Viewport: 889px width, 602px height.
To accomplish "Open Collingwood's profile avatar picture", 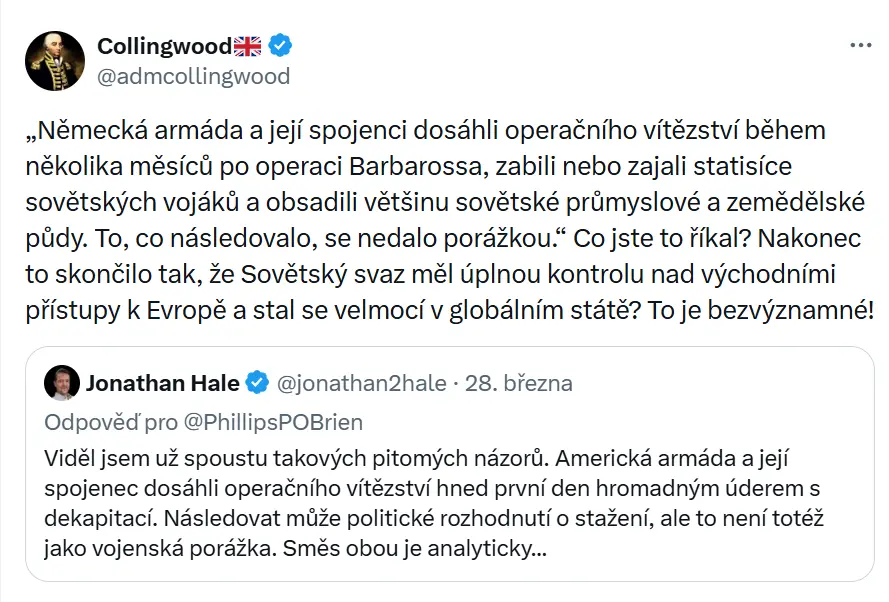I will point(54,61).
